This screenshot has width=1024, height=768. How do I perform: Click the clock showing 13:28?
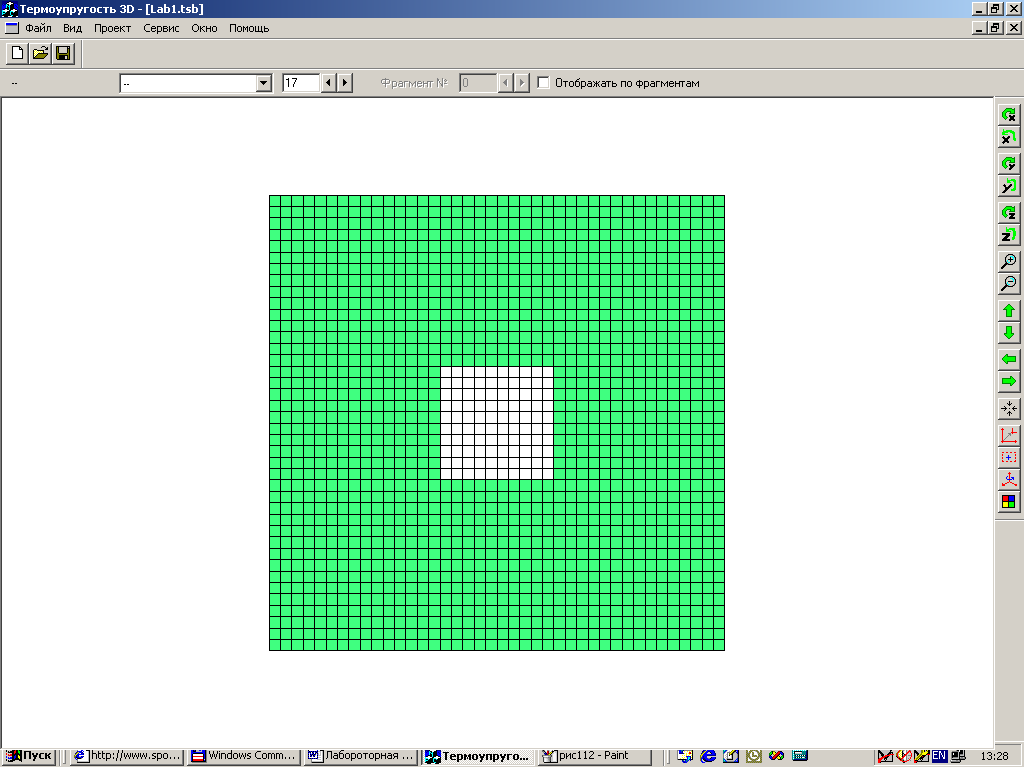tap(994, 756)
